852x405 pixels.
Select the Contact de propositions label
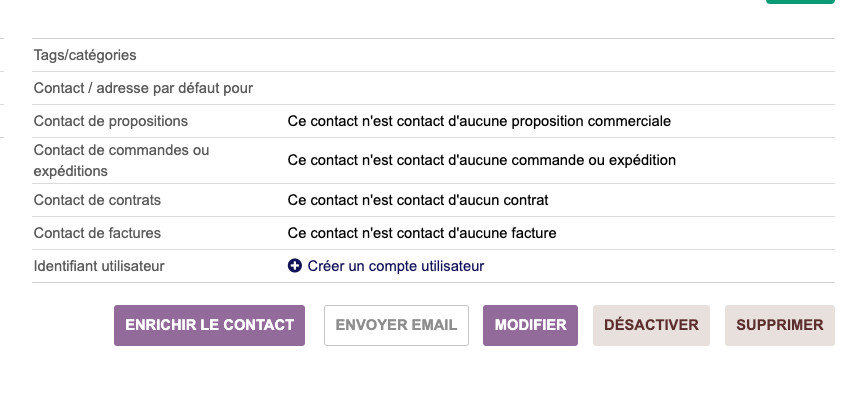point(111,121)
